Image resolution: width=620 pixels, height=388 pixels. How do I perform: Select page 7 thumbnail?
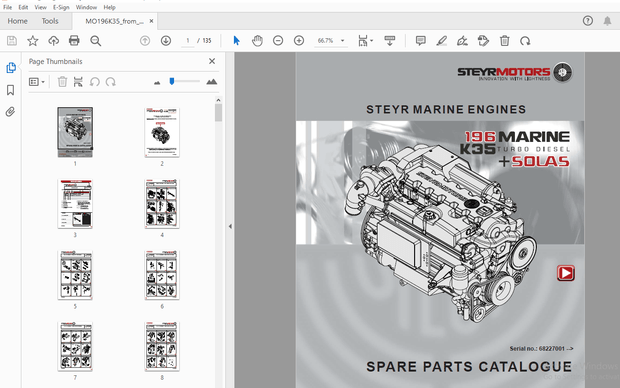[x=75, y=346]
